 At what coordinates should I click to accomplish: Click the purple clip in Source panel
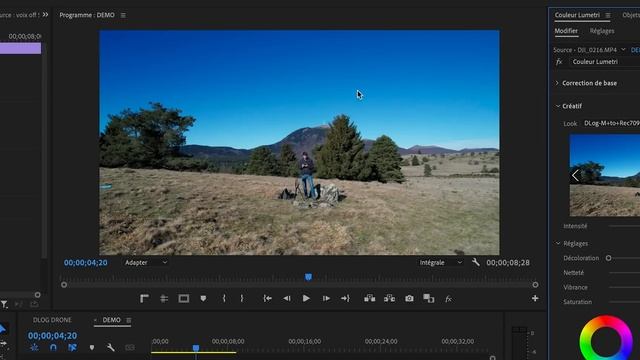(20, 48)
